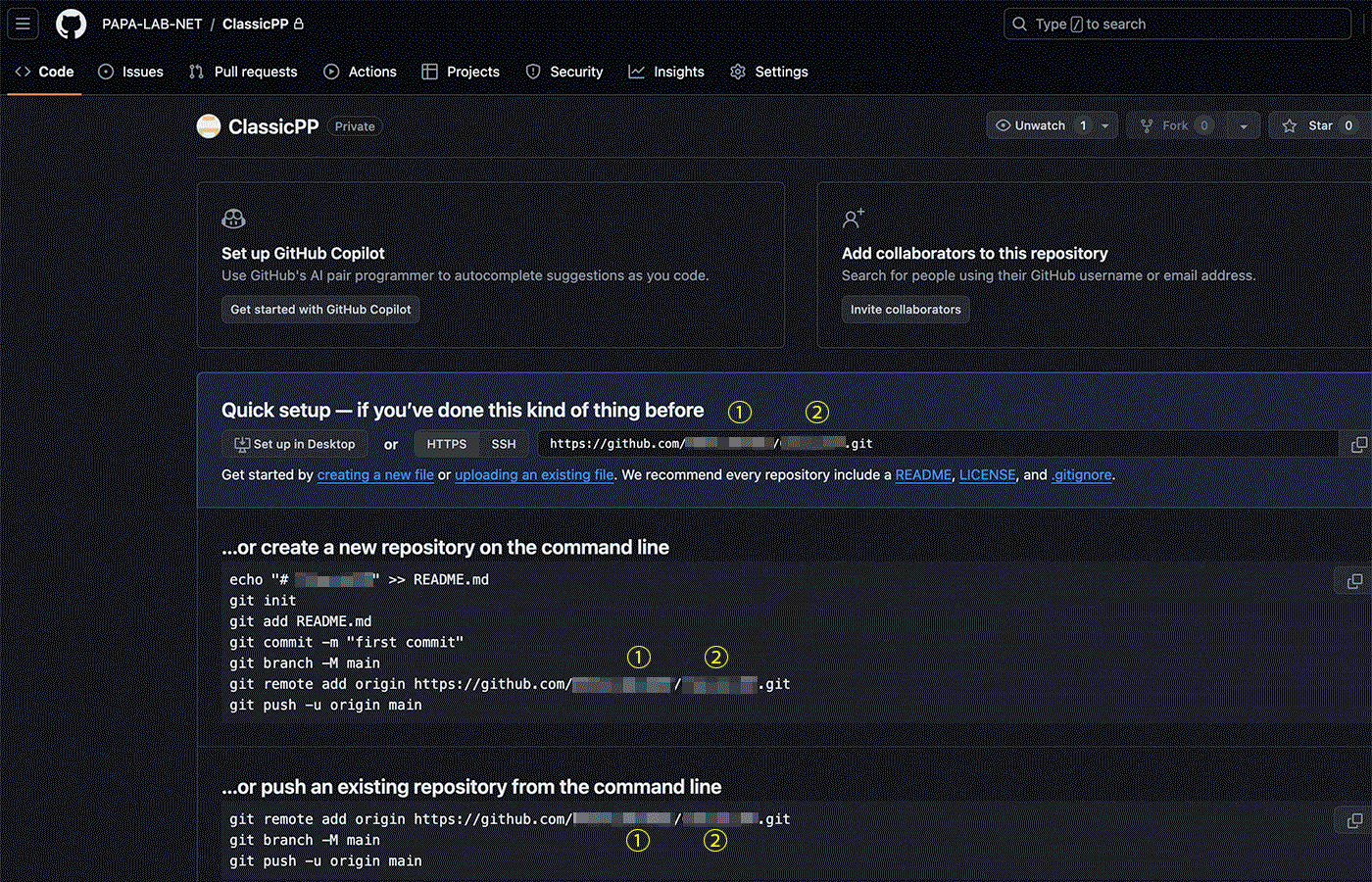Open the creating a new file link
Viewport: 1372px width, 882px height.
(x=375, y=475)
